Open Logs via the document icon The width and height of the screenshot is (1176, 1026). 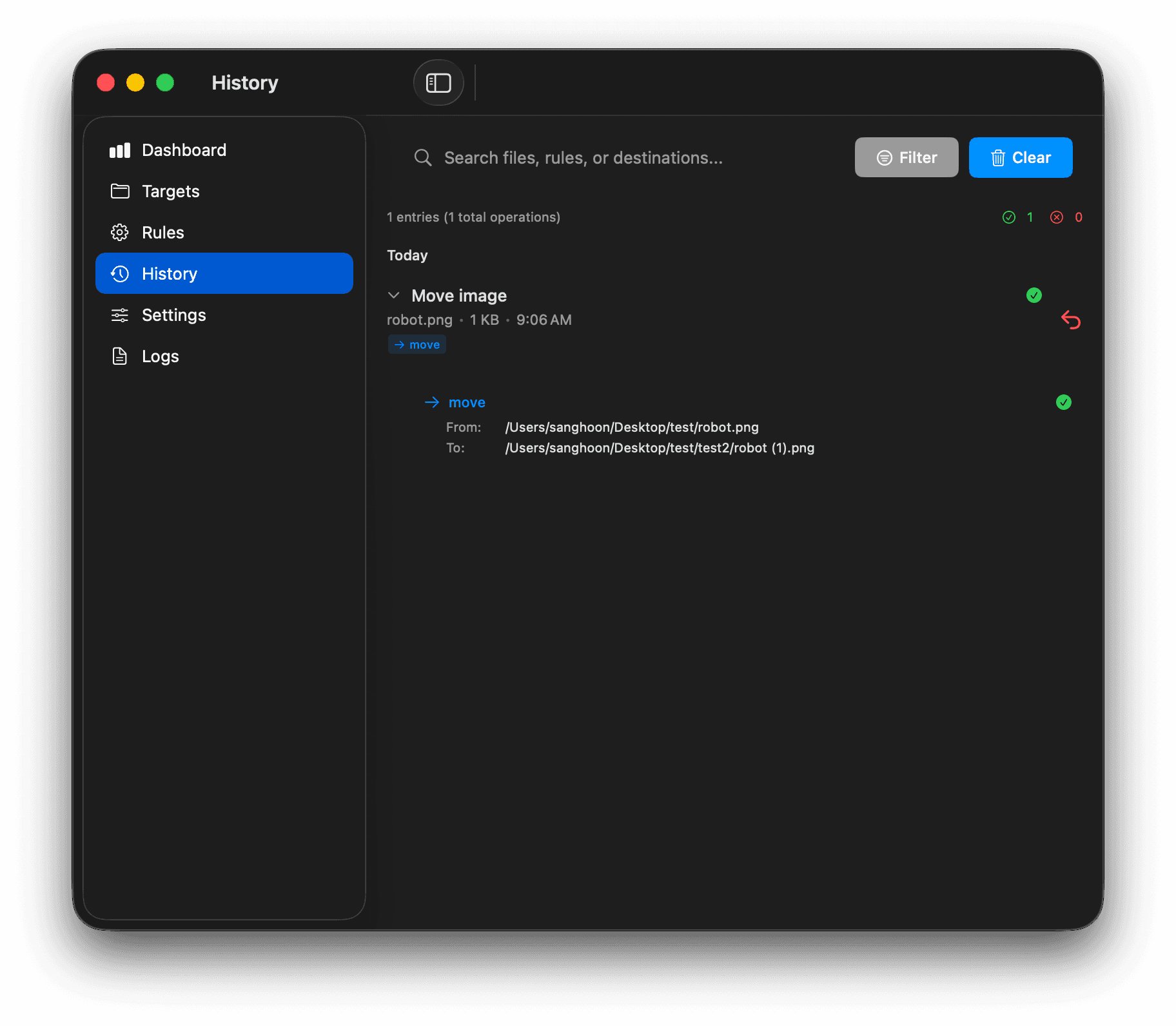120,356
